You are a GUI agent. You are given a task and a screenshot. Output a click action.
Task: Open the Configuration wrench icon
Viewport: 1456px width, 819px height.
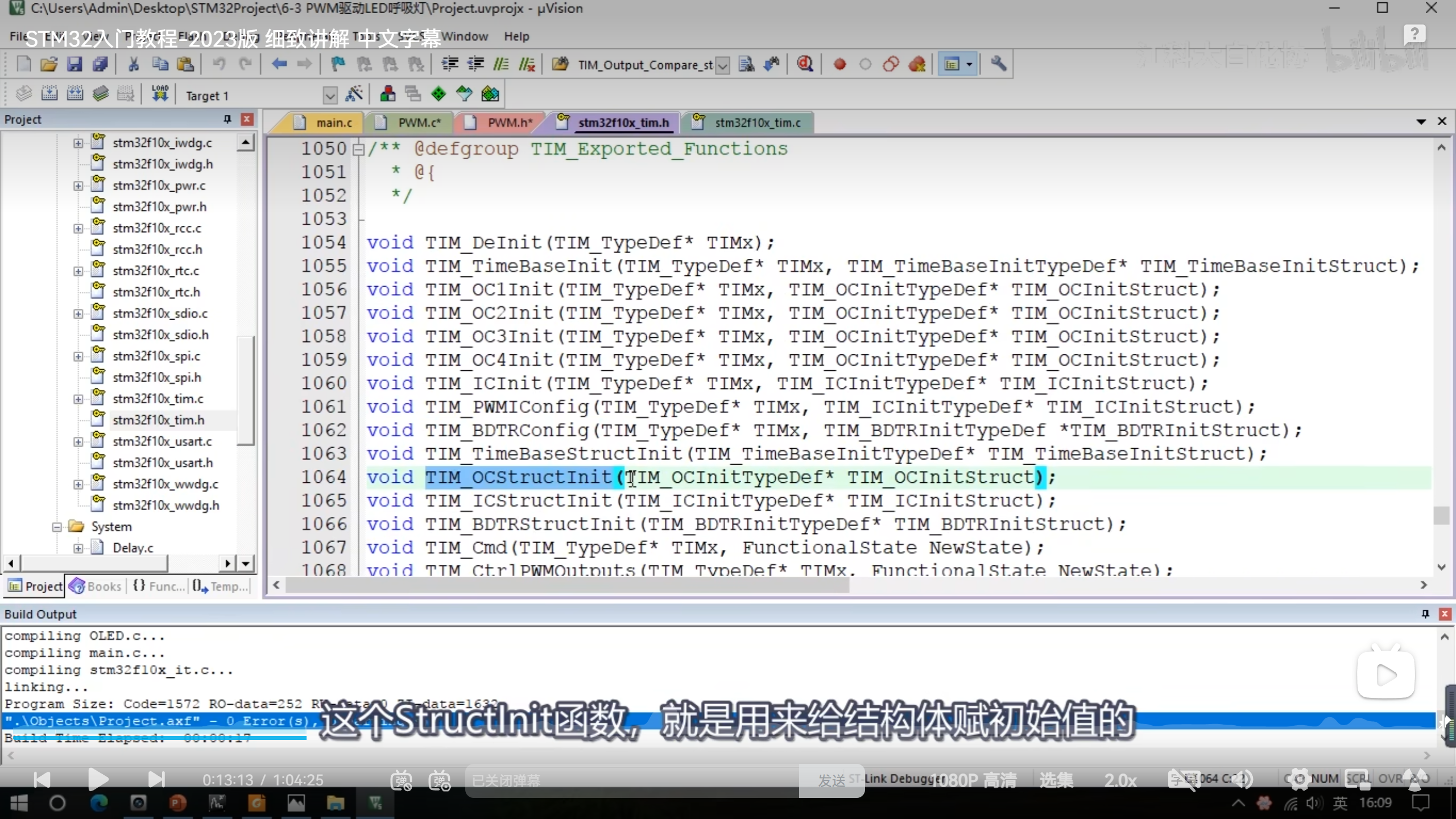click(999, 64)
